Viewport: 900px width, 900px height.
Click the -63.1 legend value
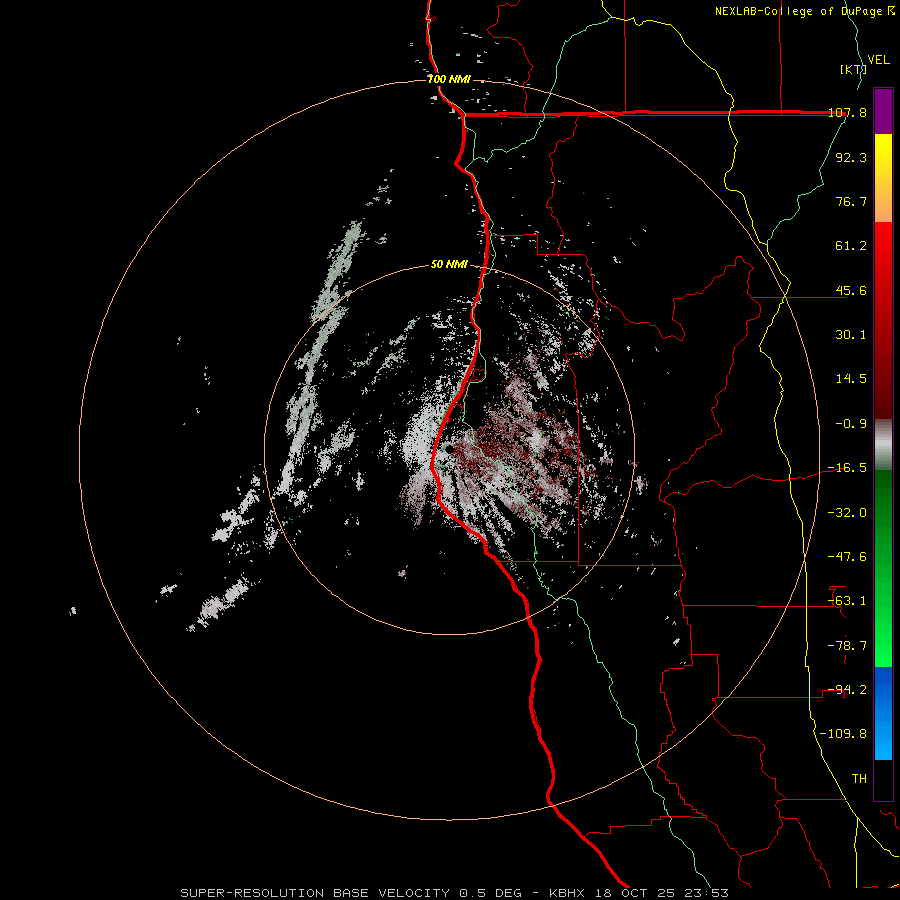(x=848, y=601)
